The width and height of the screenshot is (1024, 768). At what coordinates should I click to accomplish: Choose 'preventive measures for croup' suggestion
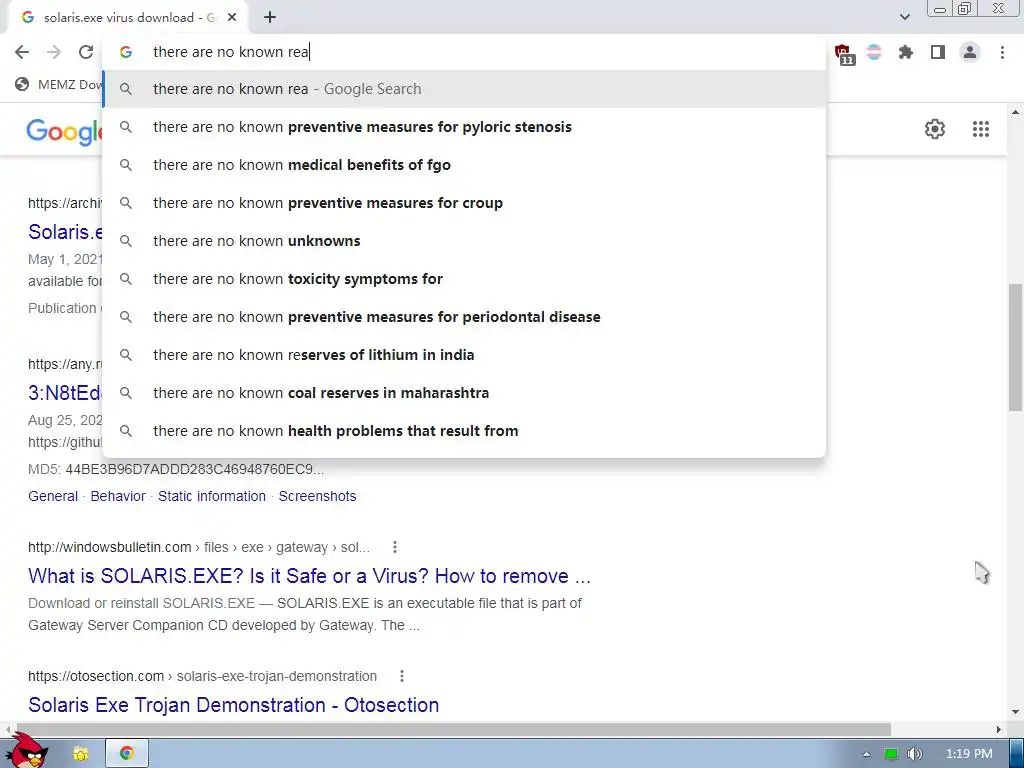tap(464, 203)
